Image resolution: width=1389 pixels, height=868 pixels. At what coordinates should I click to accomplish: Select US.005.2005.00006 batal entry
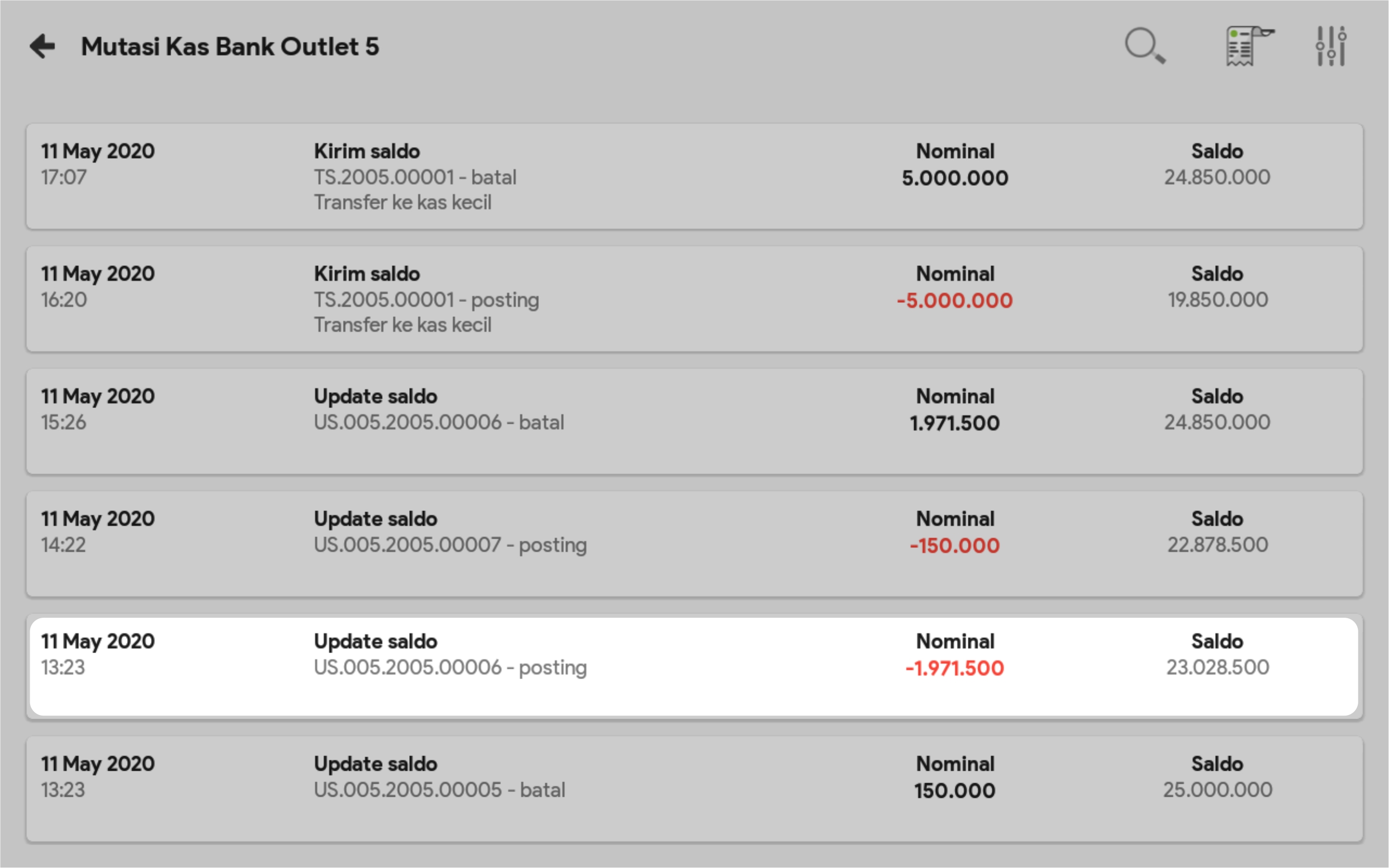click(438, 423)
